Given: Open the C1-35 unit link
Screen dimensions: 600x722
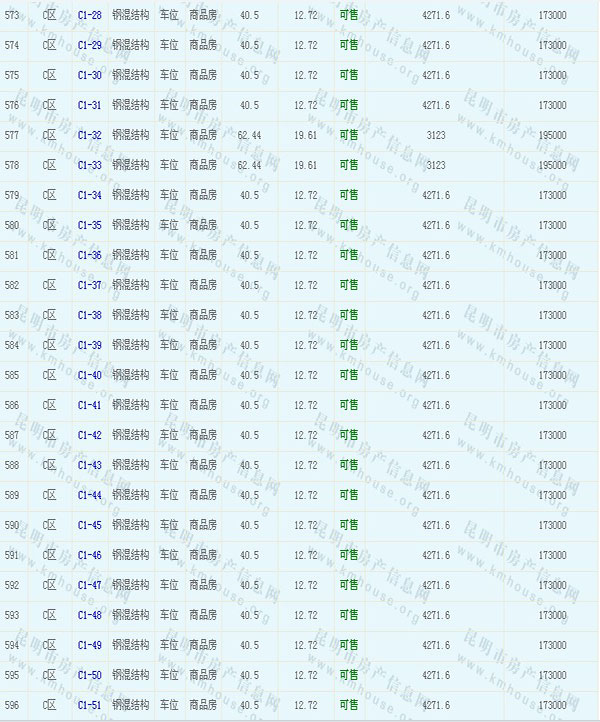Looking at the screenshot, I should (x=89, y=225).
